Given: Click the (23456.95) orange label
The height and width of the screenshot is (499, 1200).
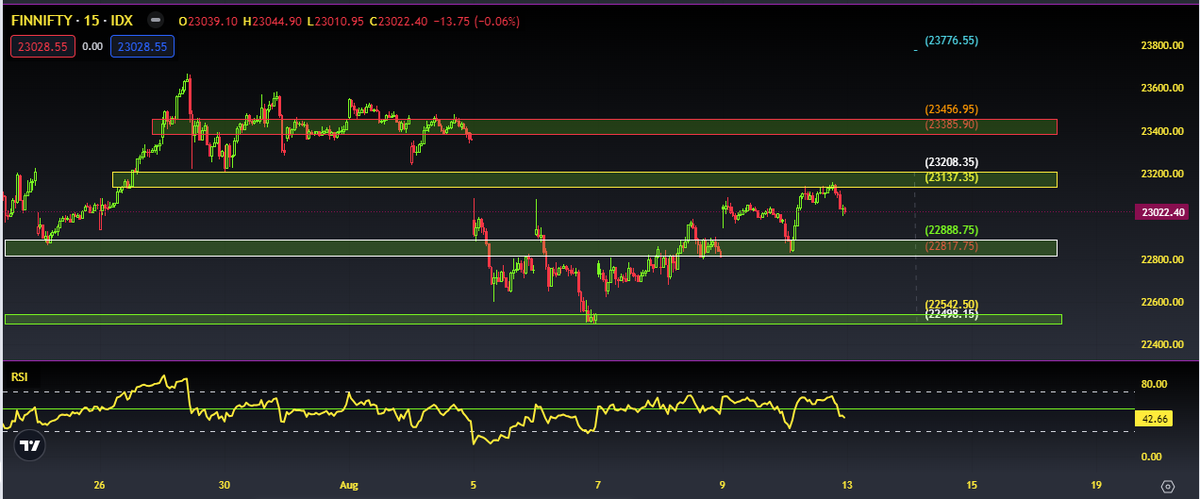Looking at the screenshot, I should pyautogui.click(x=951, y=108).
